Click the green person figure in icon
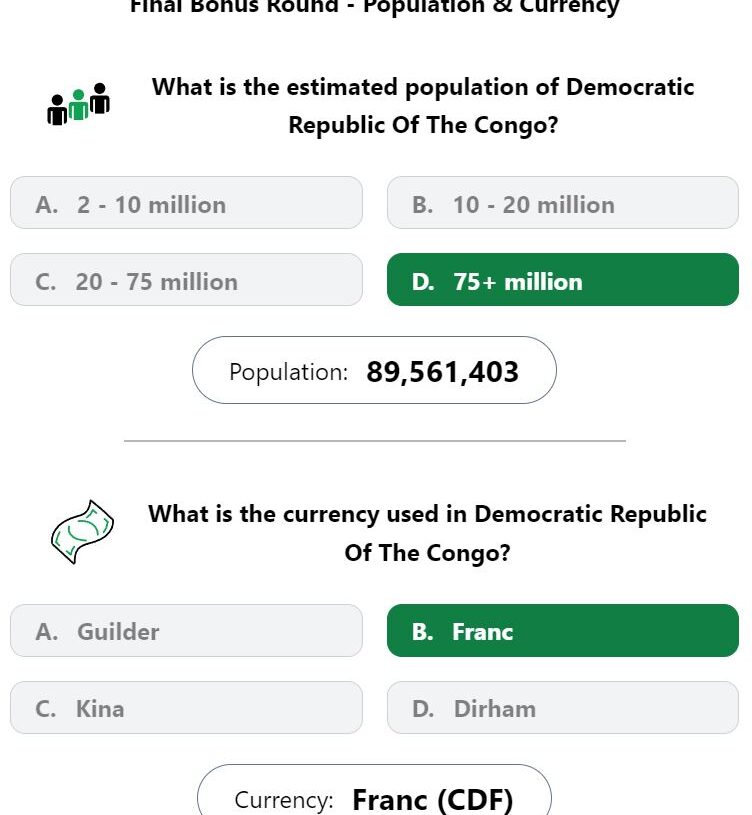The height and width of the screenshot is (815, 752). click(78, 104)
